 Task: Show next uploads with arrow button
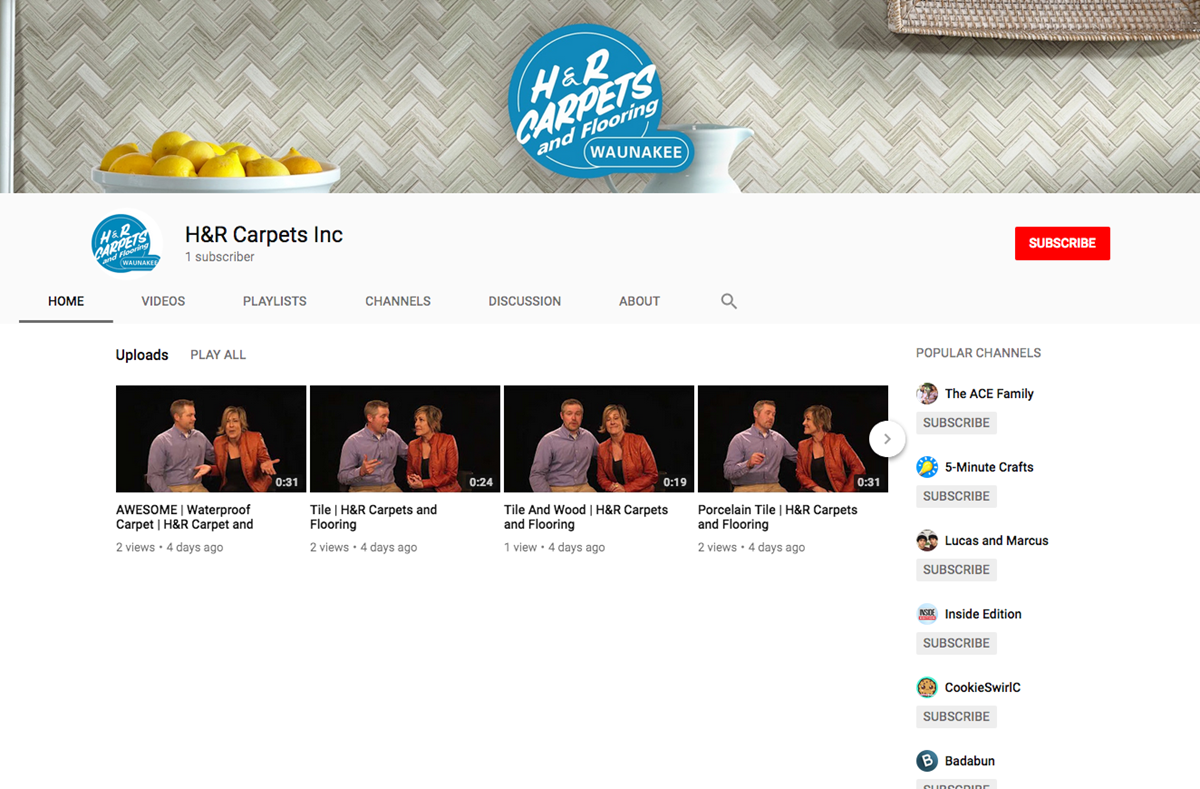pyautogui.click(x=887, y=439)
